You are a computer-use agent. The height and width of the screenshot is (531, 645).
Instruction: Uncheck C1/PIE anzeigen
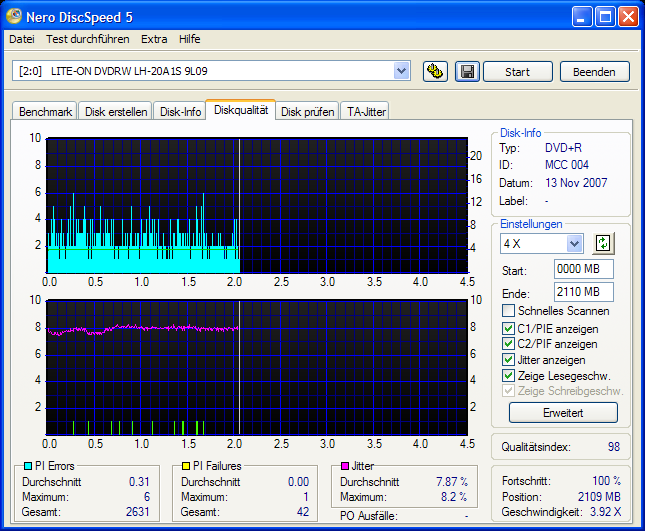(509, 328)
